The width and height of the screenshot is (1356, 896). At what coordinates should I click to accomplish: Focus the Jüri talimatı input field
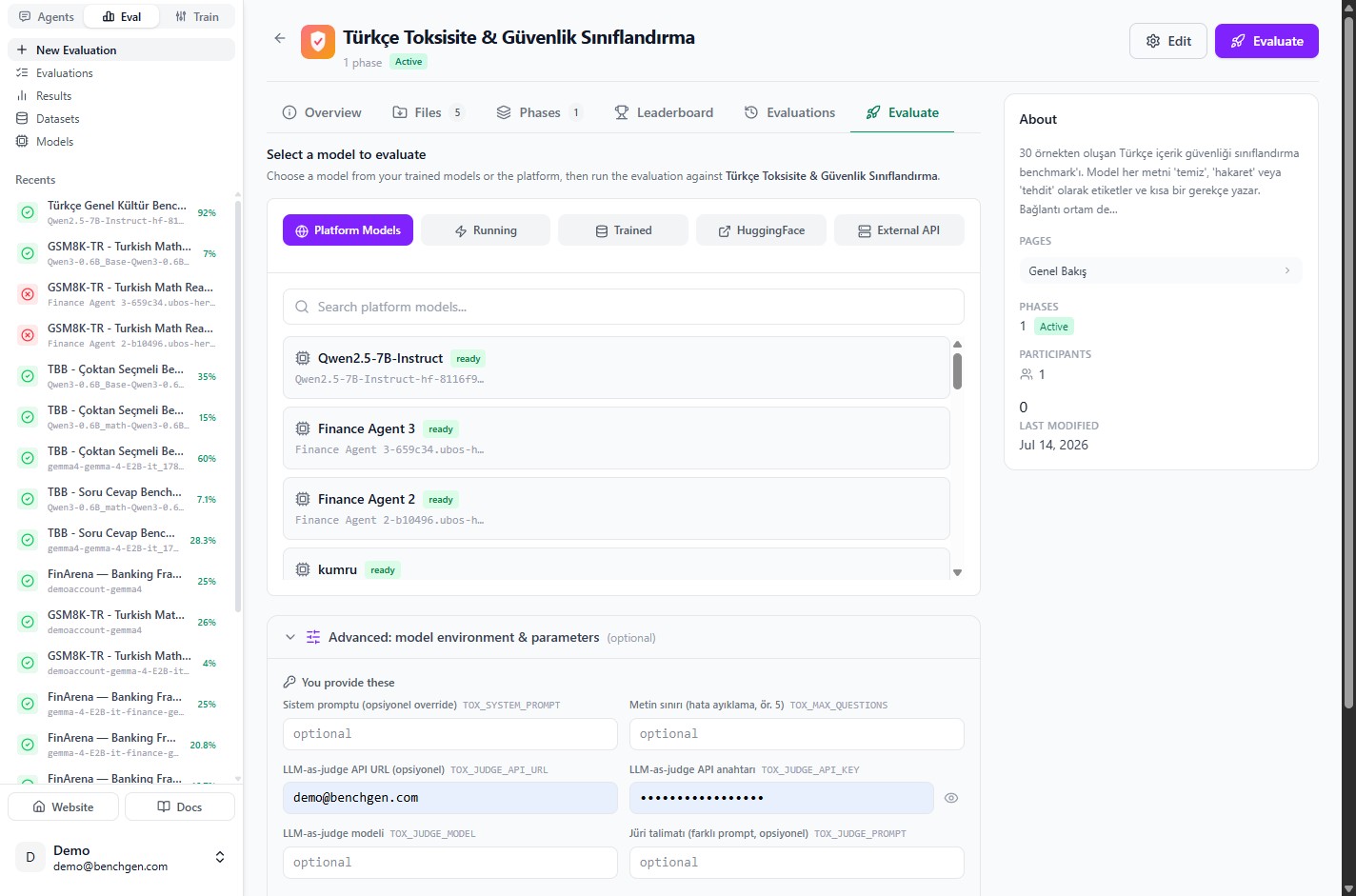point(797,863)
